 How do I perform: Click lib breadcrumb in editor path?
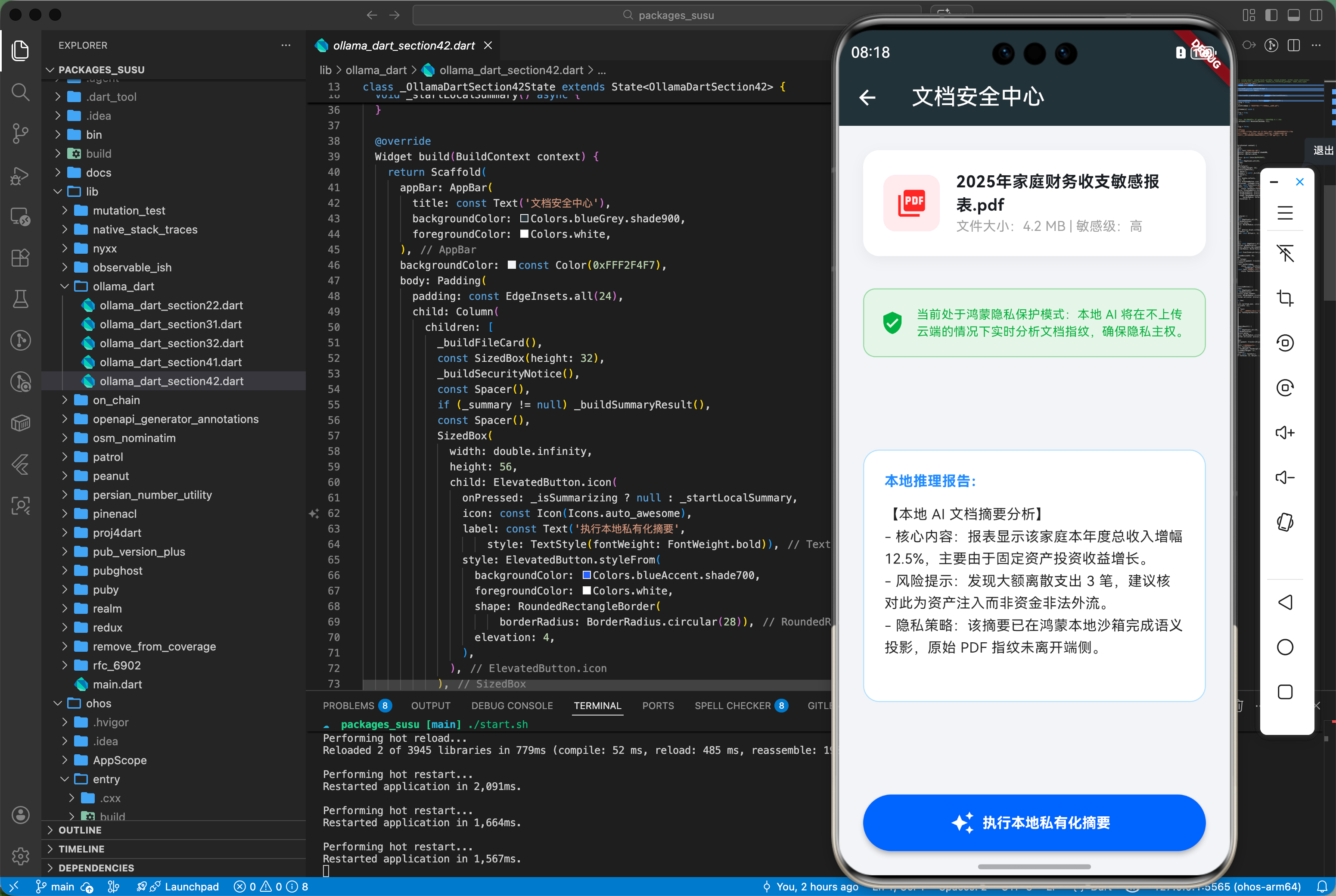[x=326, y=70]
